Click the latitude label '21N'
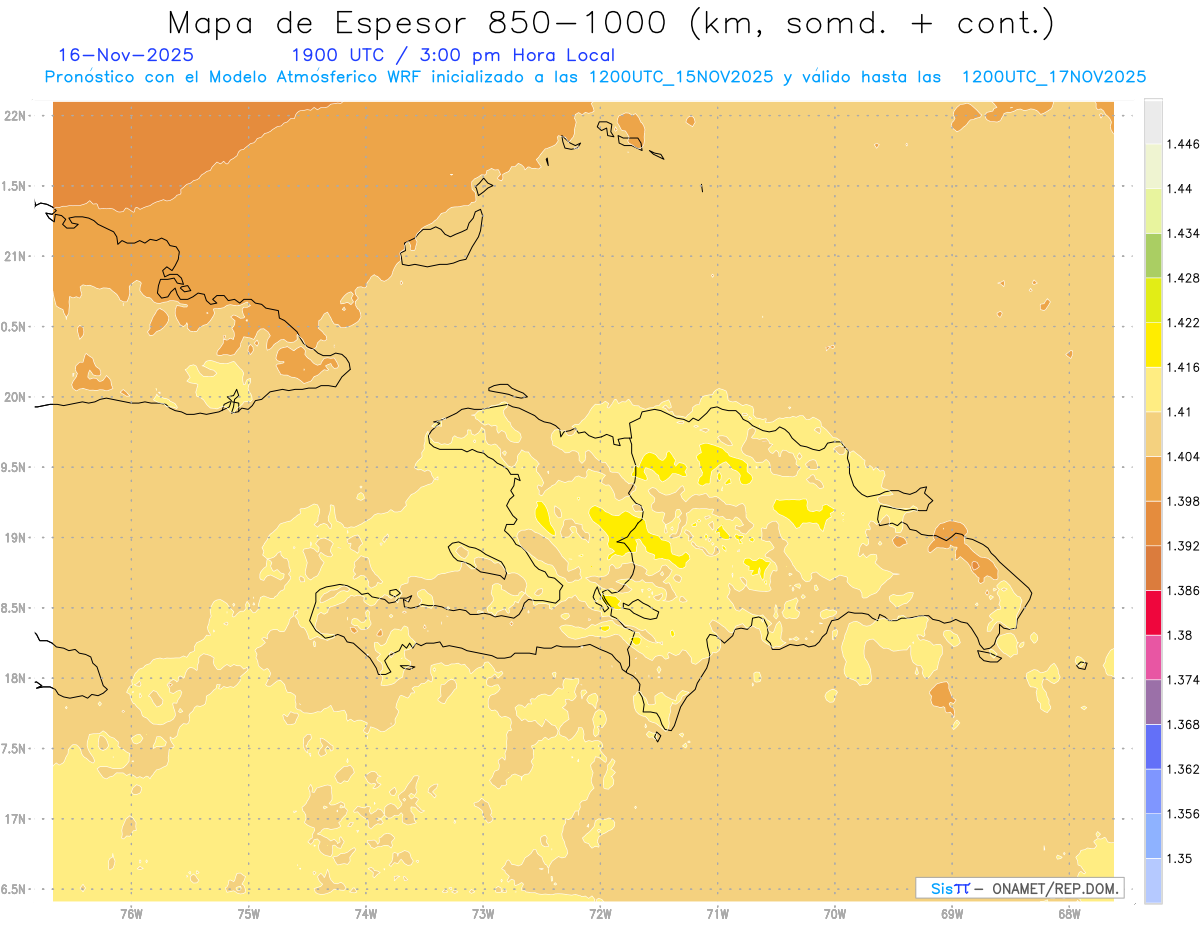1200x927 pixels. tap(17, 256)
